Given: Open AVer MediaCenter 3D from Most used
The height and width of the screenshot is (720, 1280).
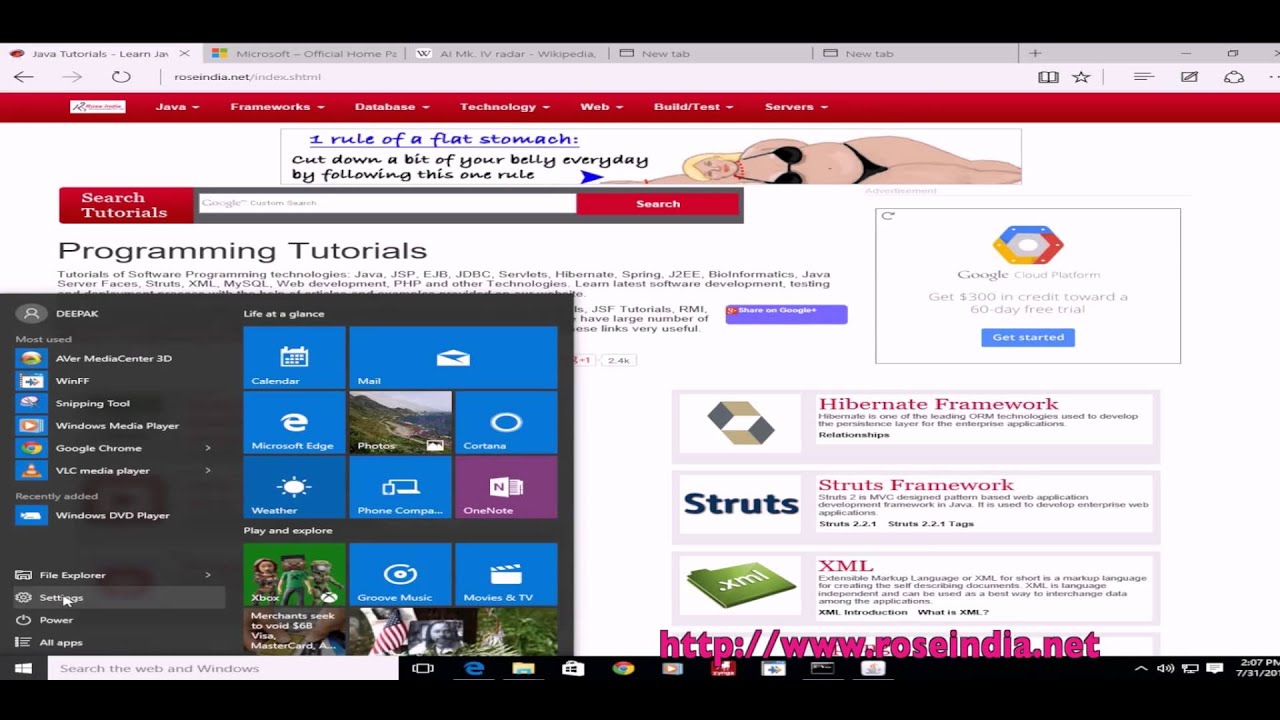Looking at the screenshot, I should coord(114,358).
